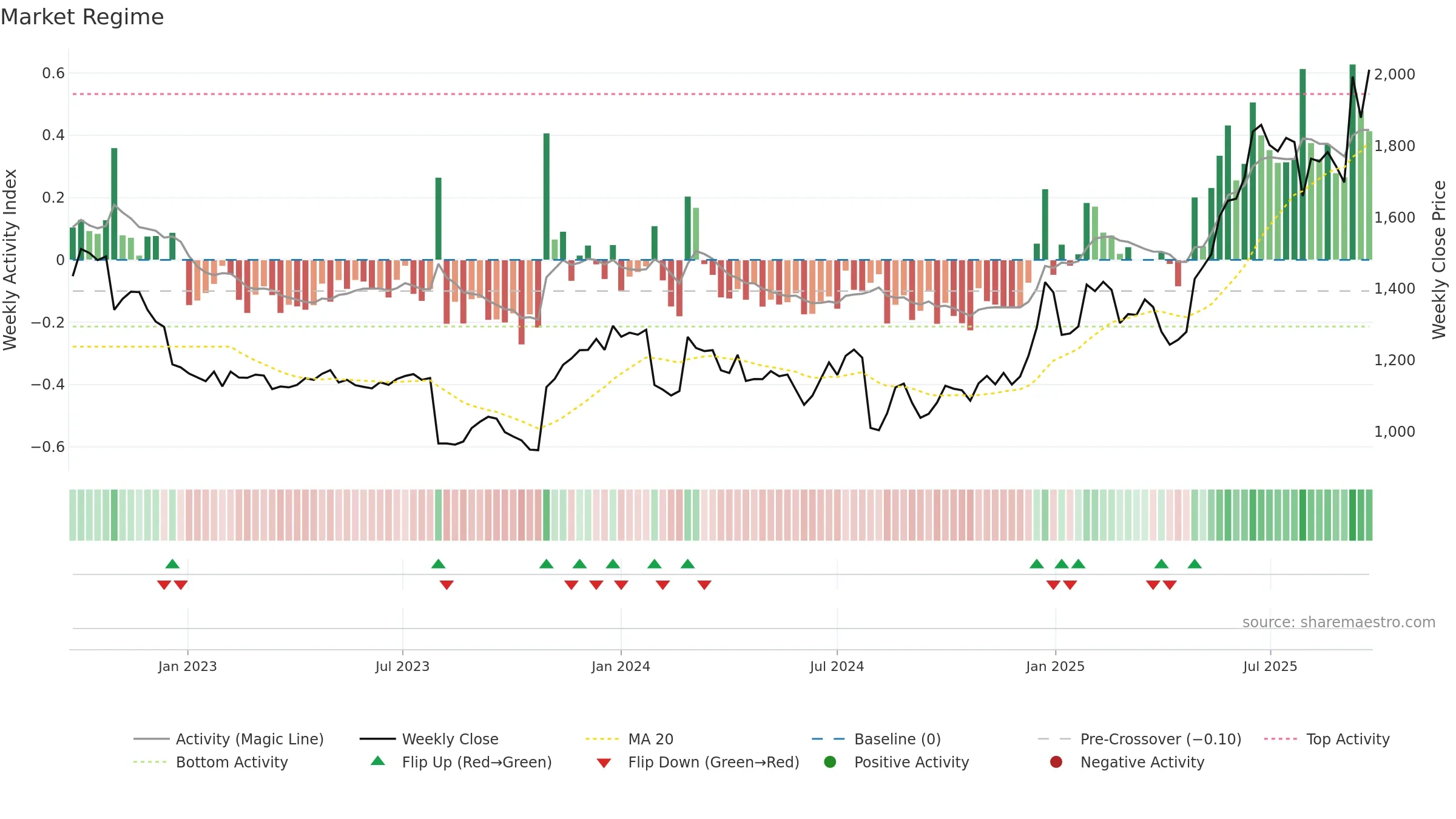The width and height of the screenshot is (1456, 819).
Task: Toggle the Baseline (0) legend entry
Action: pos(876,739)
